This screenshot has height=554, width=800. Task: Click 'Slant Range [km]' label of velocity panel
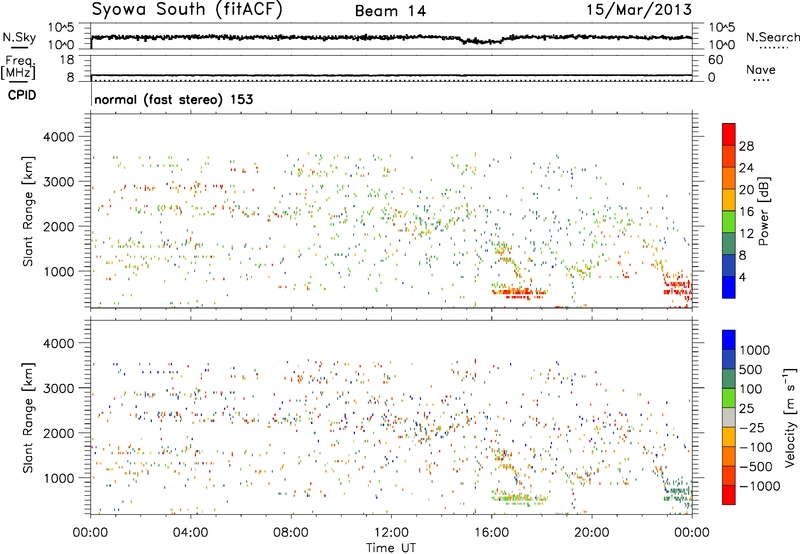pos(28,417)
